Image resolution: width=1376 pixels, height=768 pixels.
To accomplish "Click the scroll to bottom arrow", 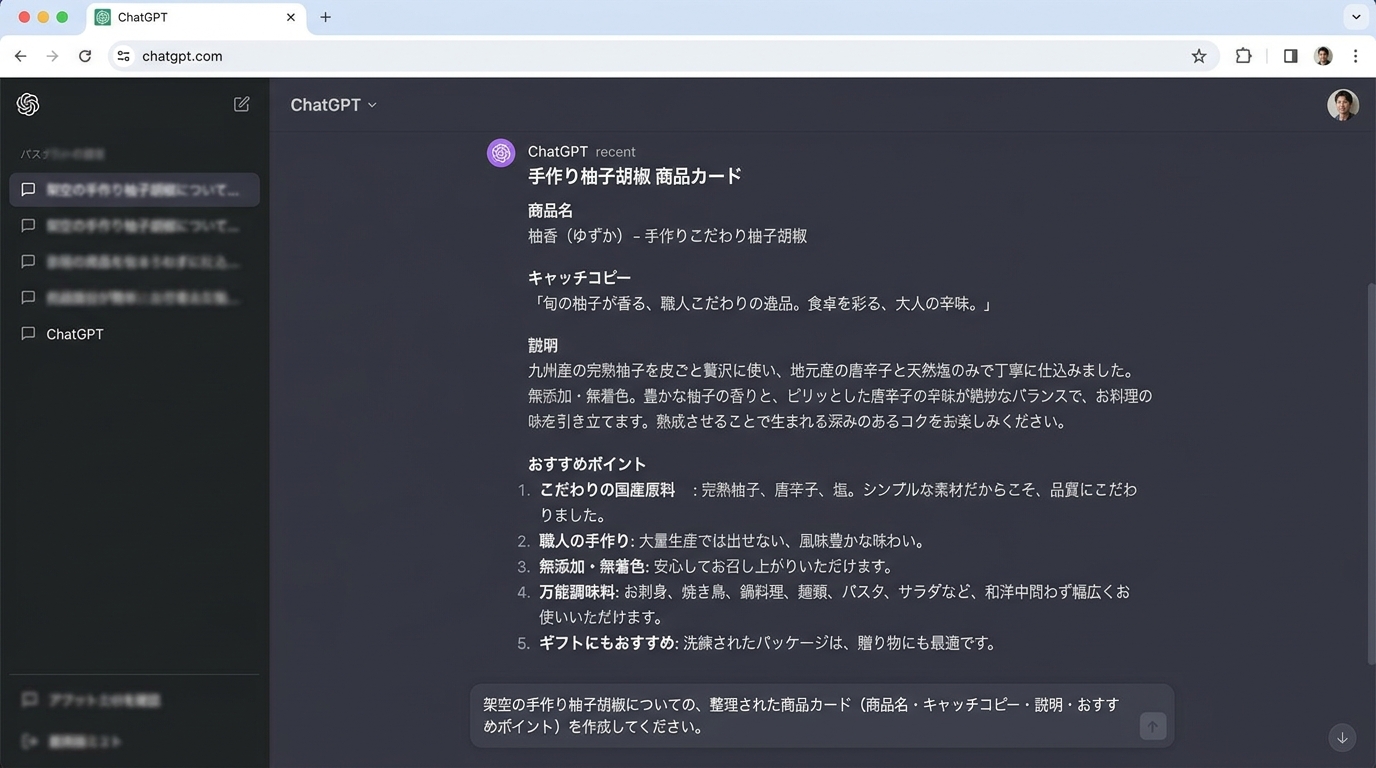I will point(1342,738).
